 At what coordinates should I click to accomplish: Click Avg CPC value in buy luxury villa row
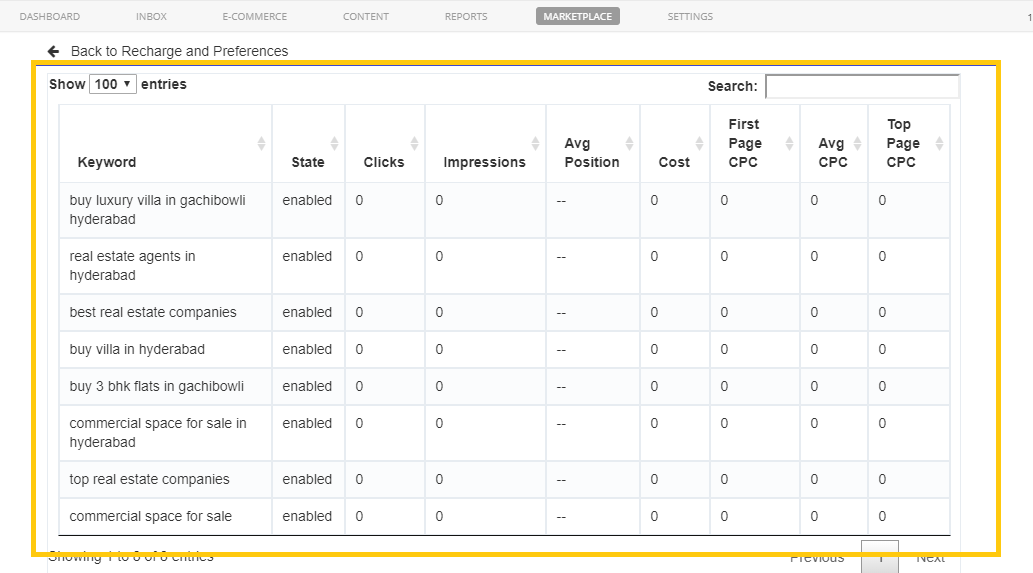pos(814,200)
